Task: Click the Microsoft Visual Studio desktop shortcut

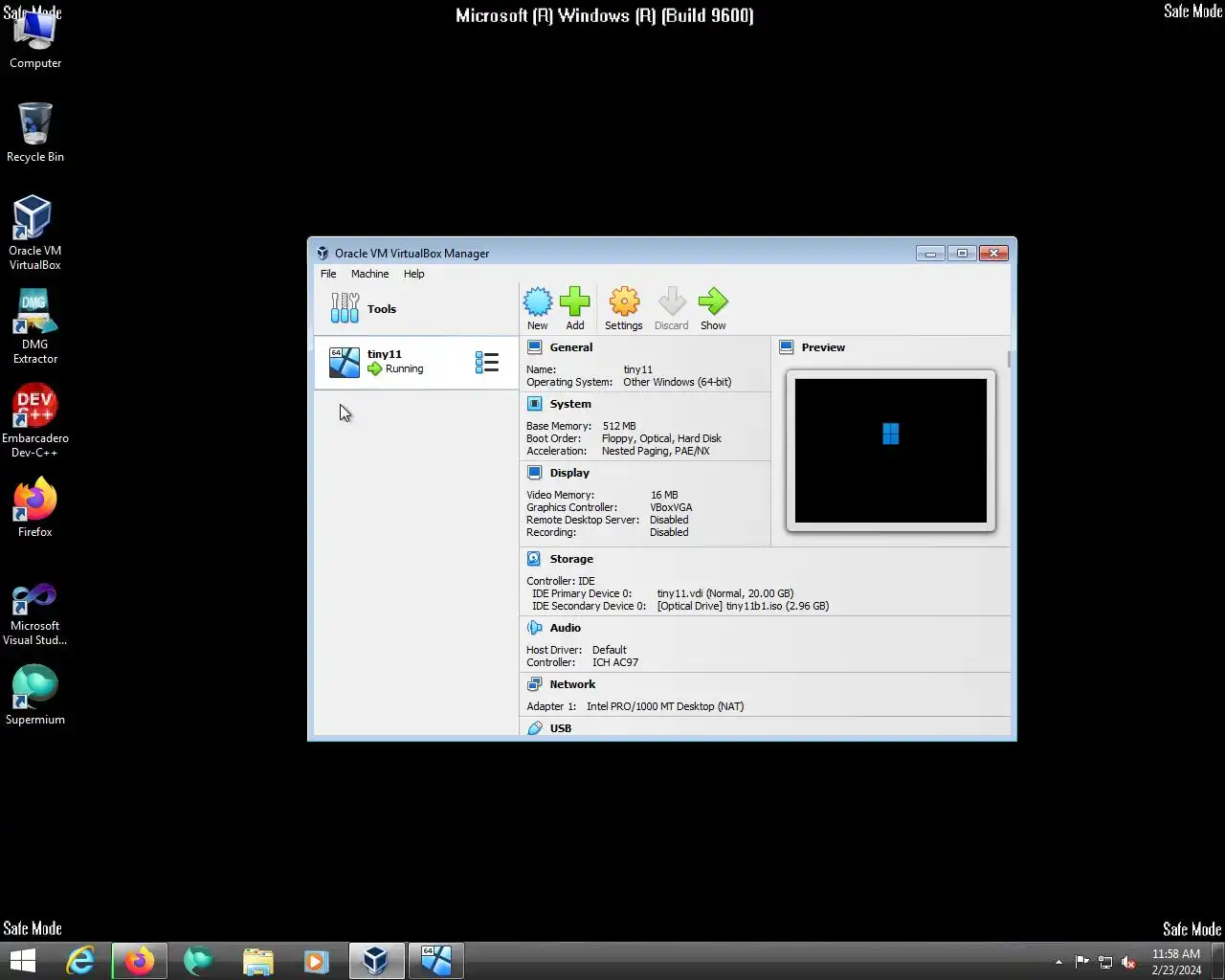Action: click(x=35, y=614)
